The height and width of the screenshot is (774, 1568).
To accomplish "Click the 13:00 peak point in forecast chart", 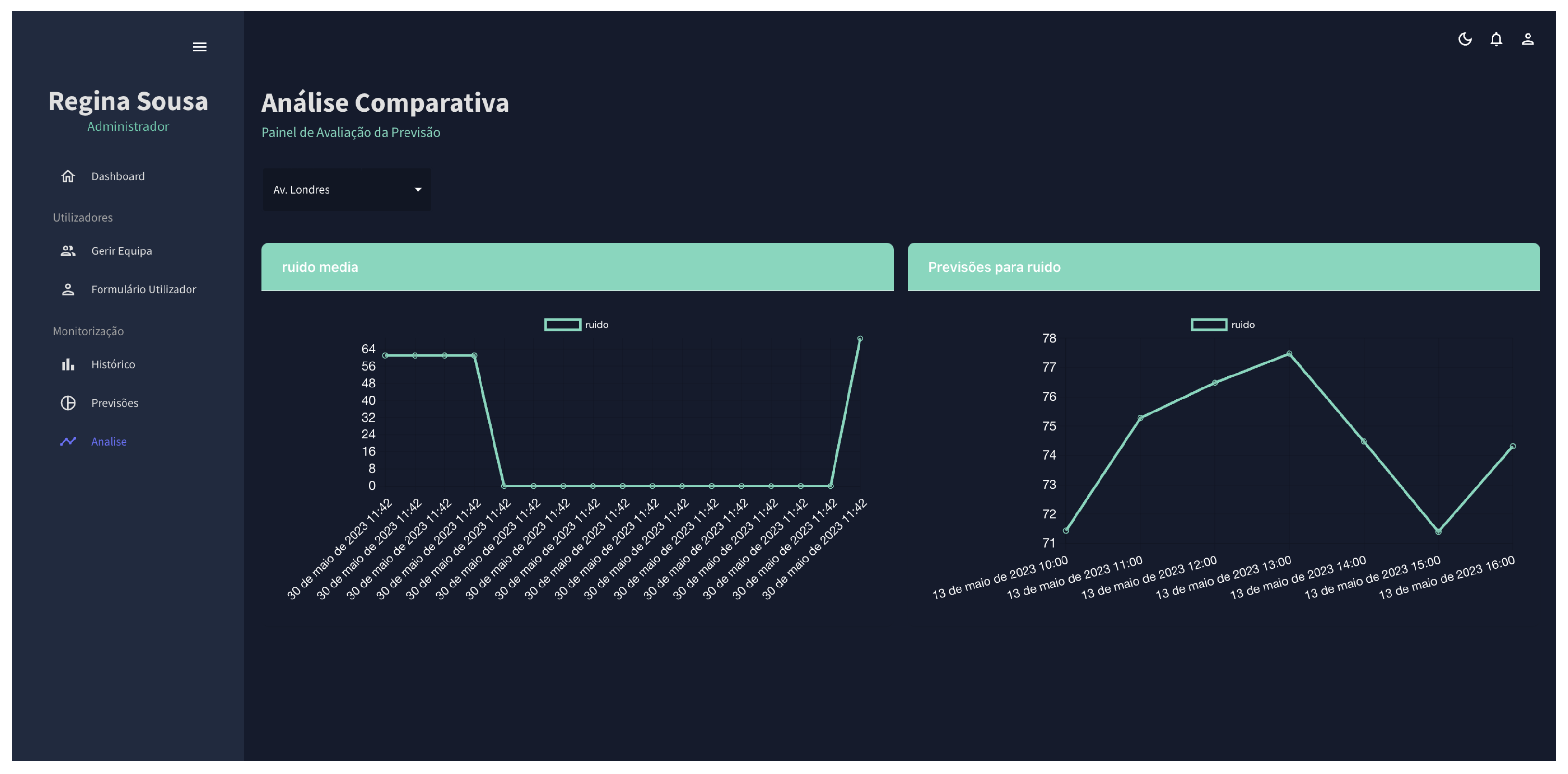I will pyautogui.click(x=1289, y=353).
